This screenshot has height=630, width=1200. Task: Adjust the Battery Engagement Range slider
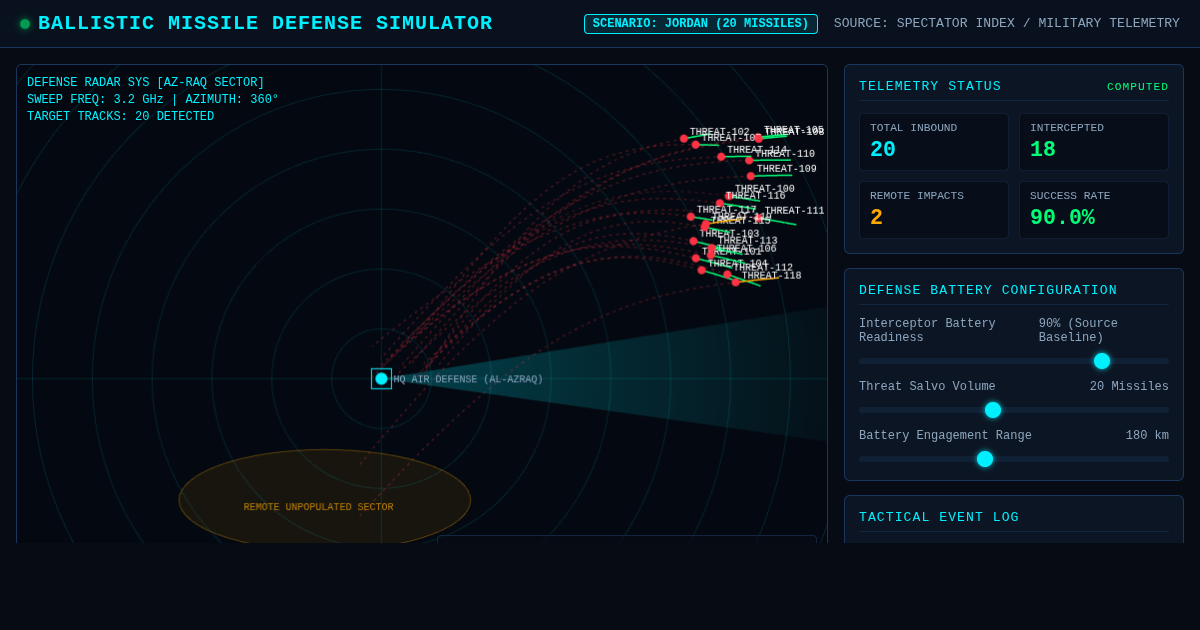[x=1014, y=459]
